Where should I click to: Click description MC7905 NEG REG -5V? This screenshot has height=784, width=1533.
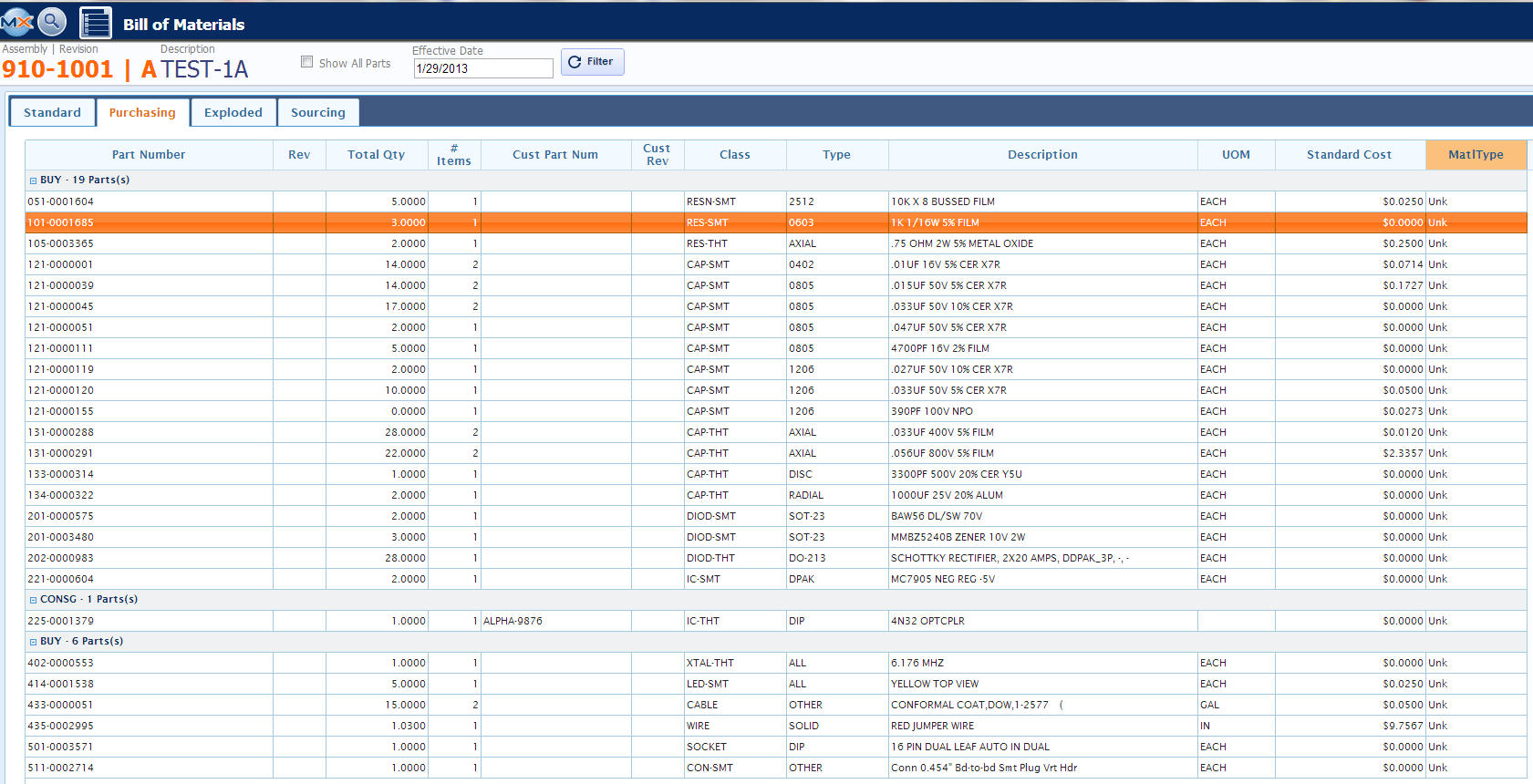pos(943,579)
